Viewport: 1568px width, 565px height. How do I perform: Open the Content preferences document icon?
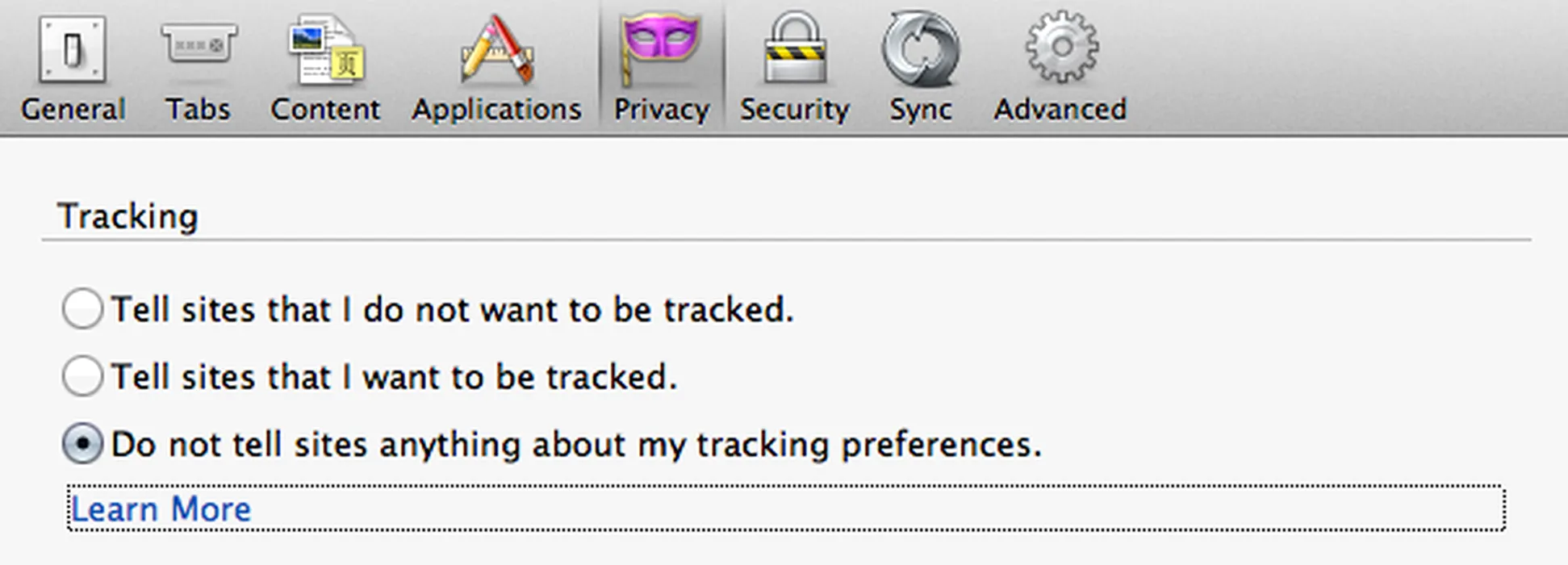coord(327,50)
